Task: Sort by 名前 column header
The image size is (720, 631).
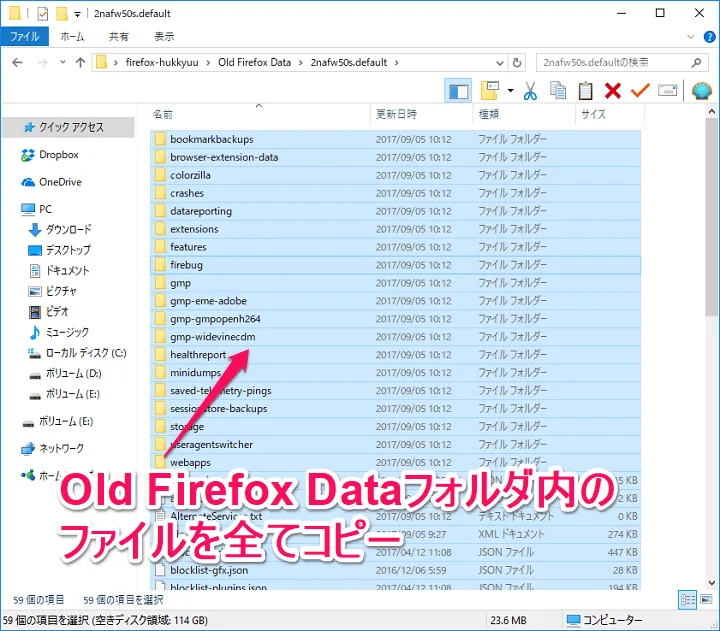Action: click(x=259, y=114)
